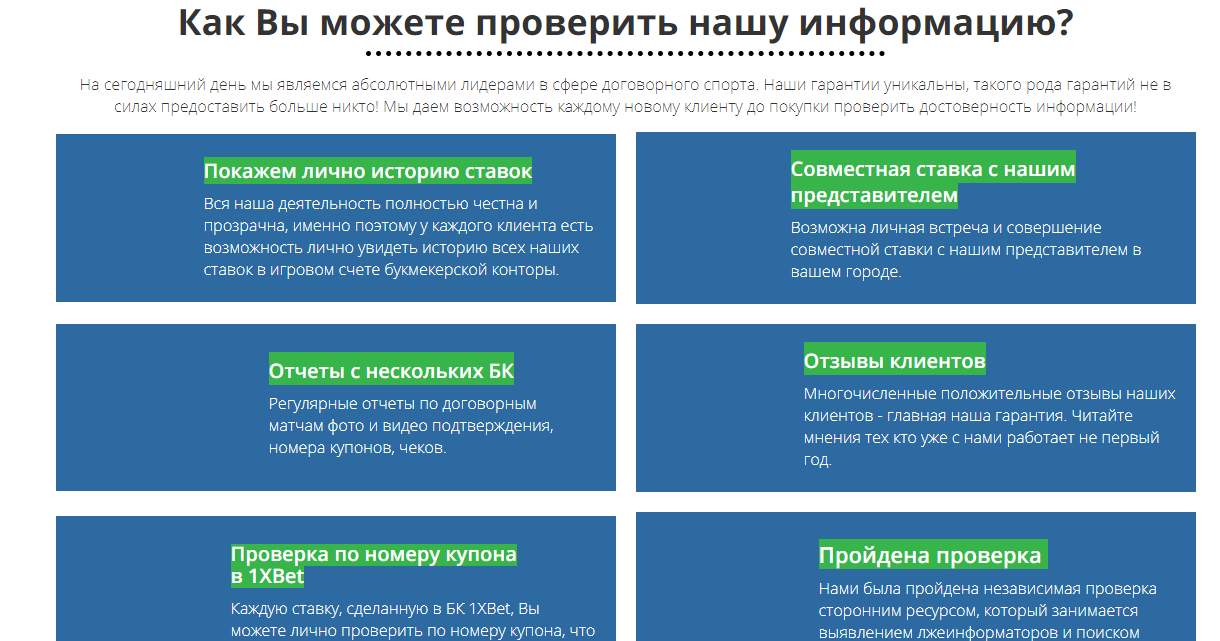
Task: Click the text starting 'Каждую ставку, сделанную в БК 1XBet'
Action: click(413, 620)
